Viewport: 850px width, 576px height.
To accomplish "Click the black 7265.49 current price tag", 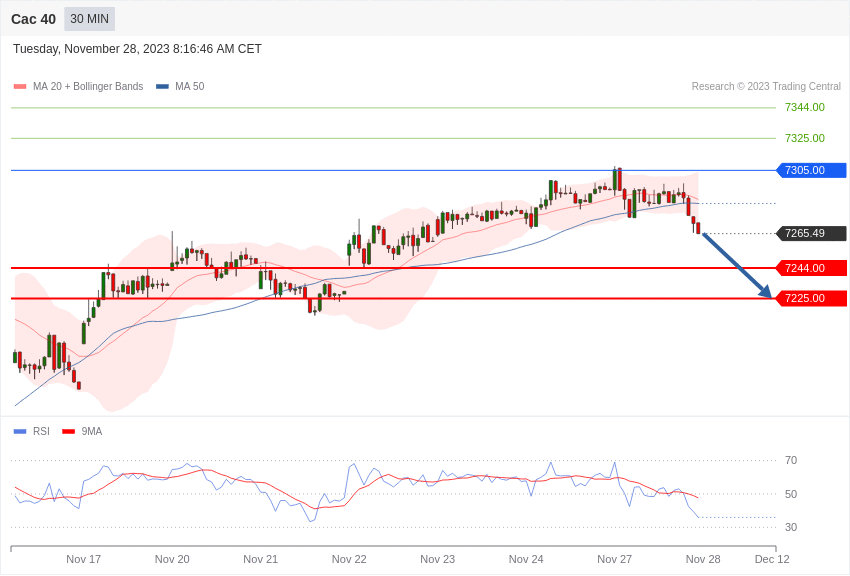I will click(812, 234).
